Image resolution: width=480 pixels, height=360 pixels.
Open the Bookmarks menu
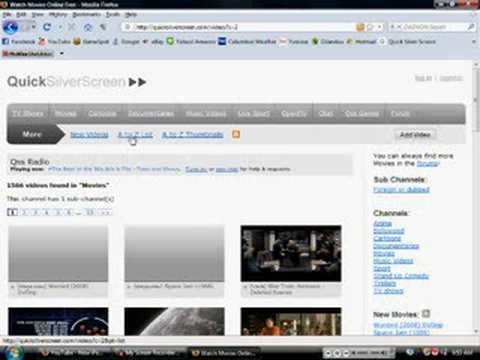click(87, 15)
